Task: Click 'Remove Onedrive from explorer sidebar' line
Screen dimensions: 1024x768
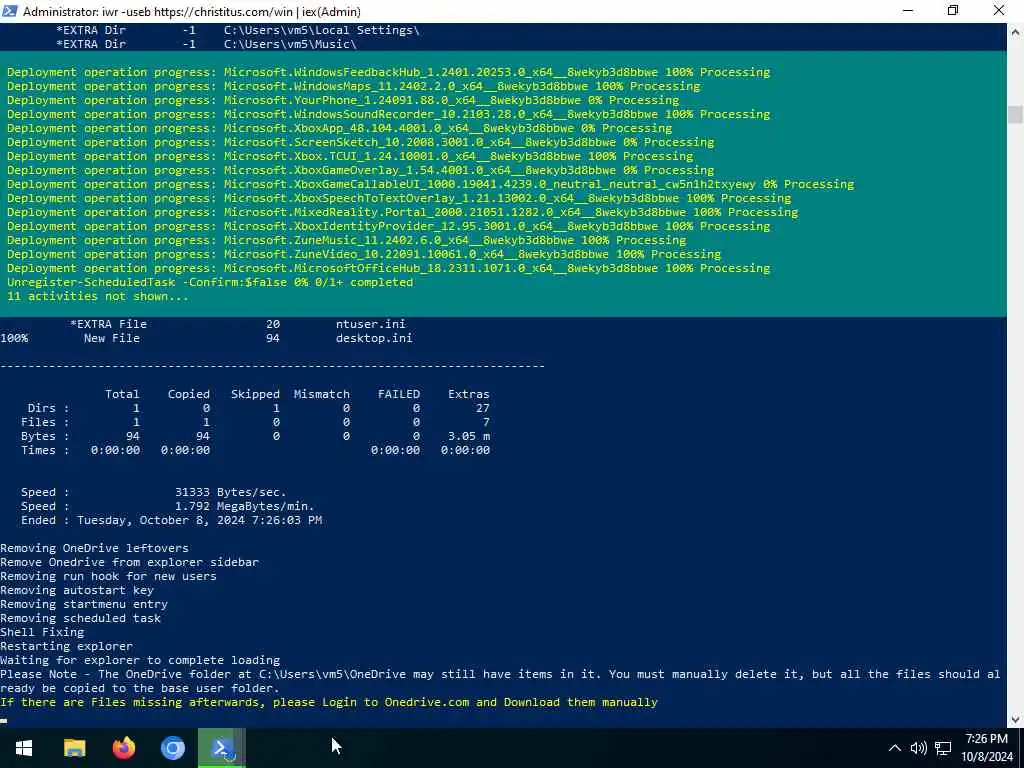Action: [129, 562]
